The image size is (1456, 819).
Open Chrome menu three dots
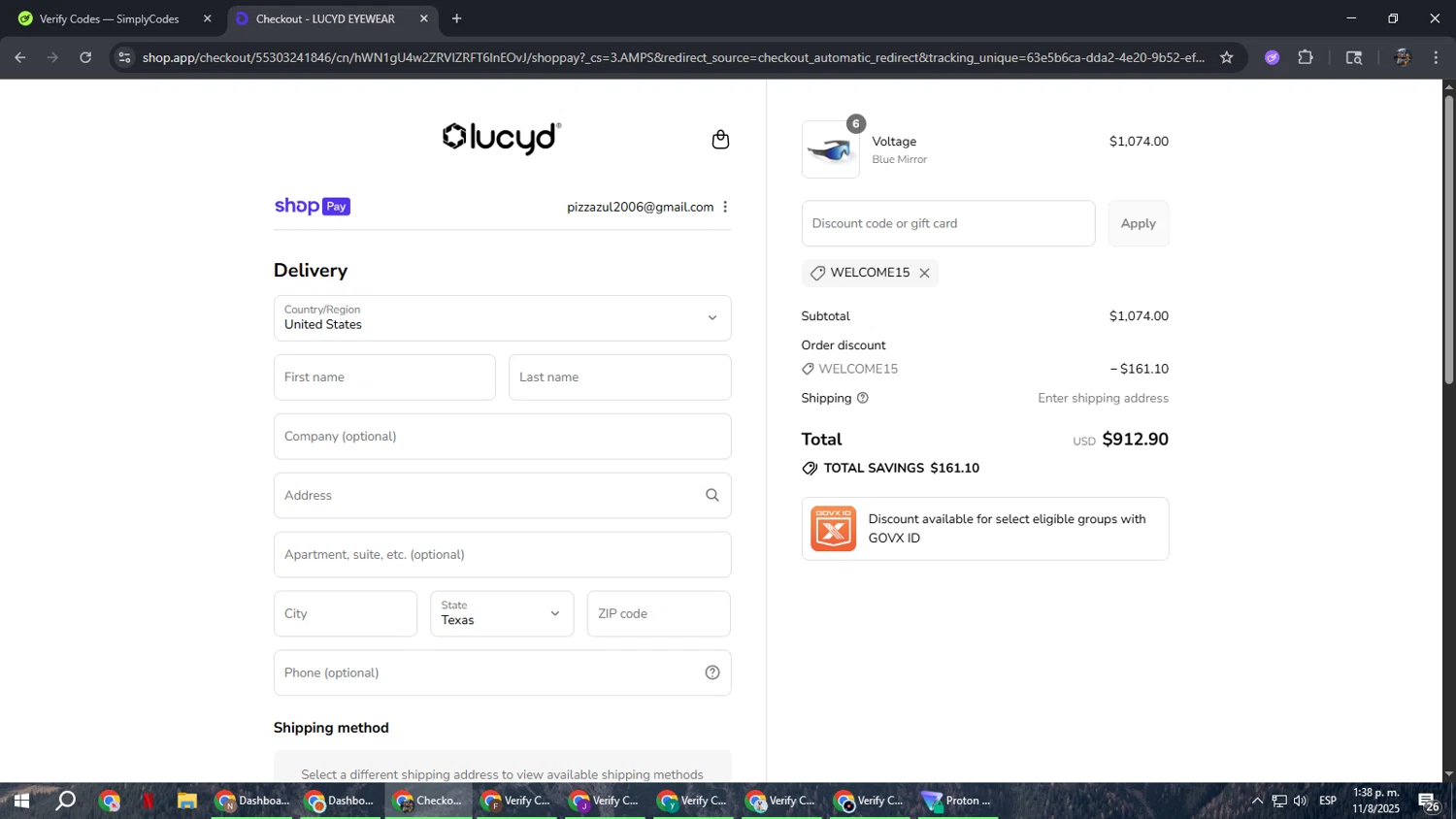pyautogui.click(x=1436, y=57)
